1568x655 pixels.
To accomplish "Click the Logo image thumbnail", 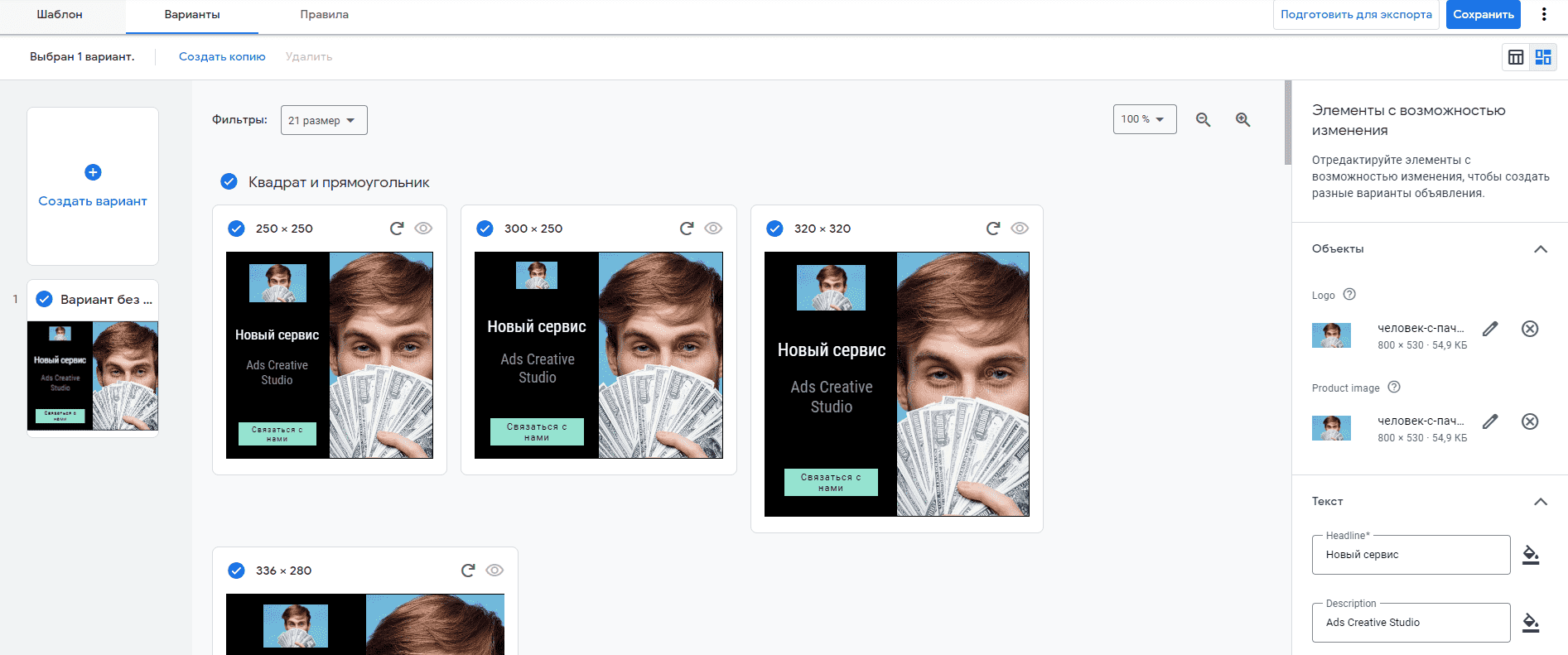I will click(x=1331, y=335).
